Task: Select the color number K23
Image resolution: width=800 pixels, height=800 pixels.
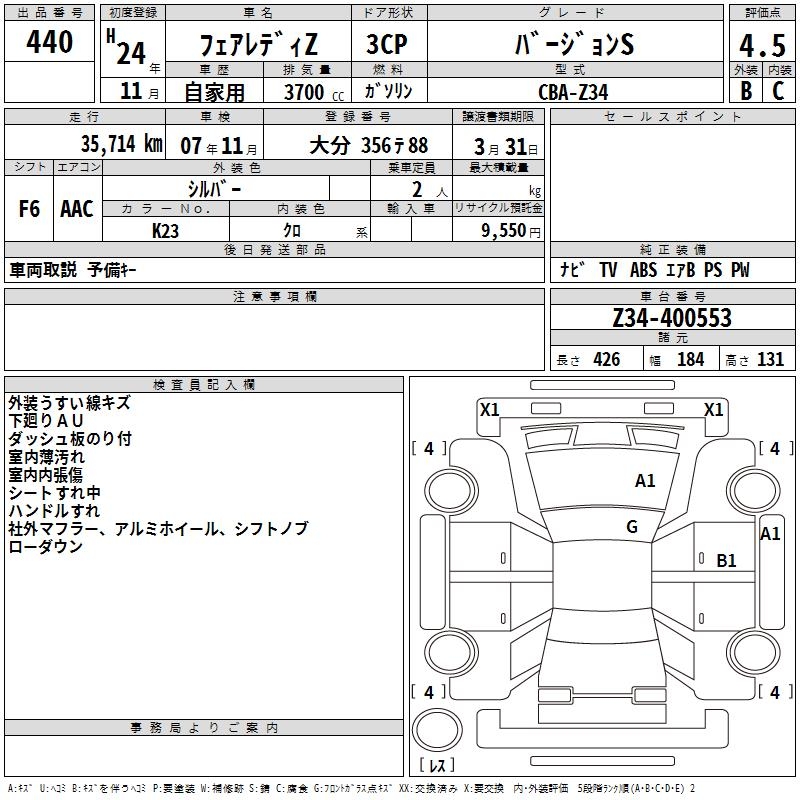Action: (165, 231)
